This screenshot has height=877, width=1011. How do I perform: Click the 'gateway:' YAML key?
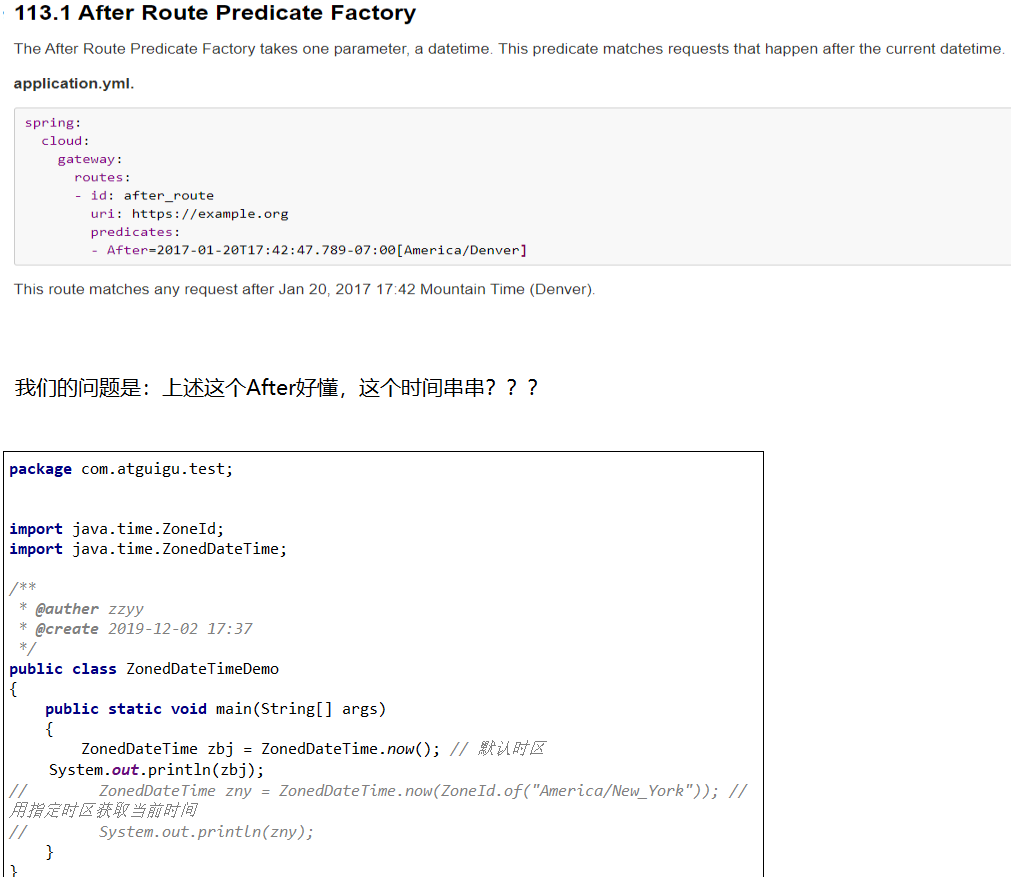tap(90, 159)
